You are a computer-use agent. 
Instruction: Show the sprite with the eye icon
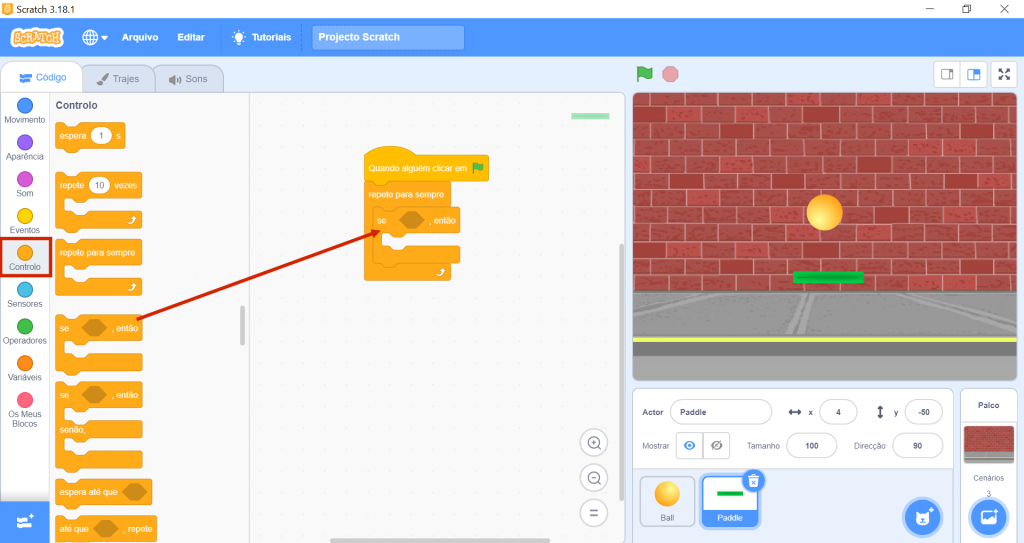[x=690, y=446]
